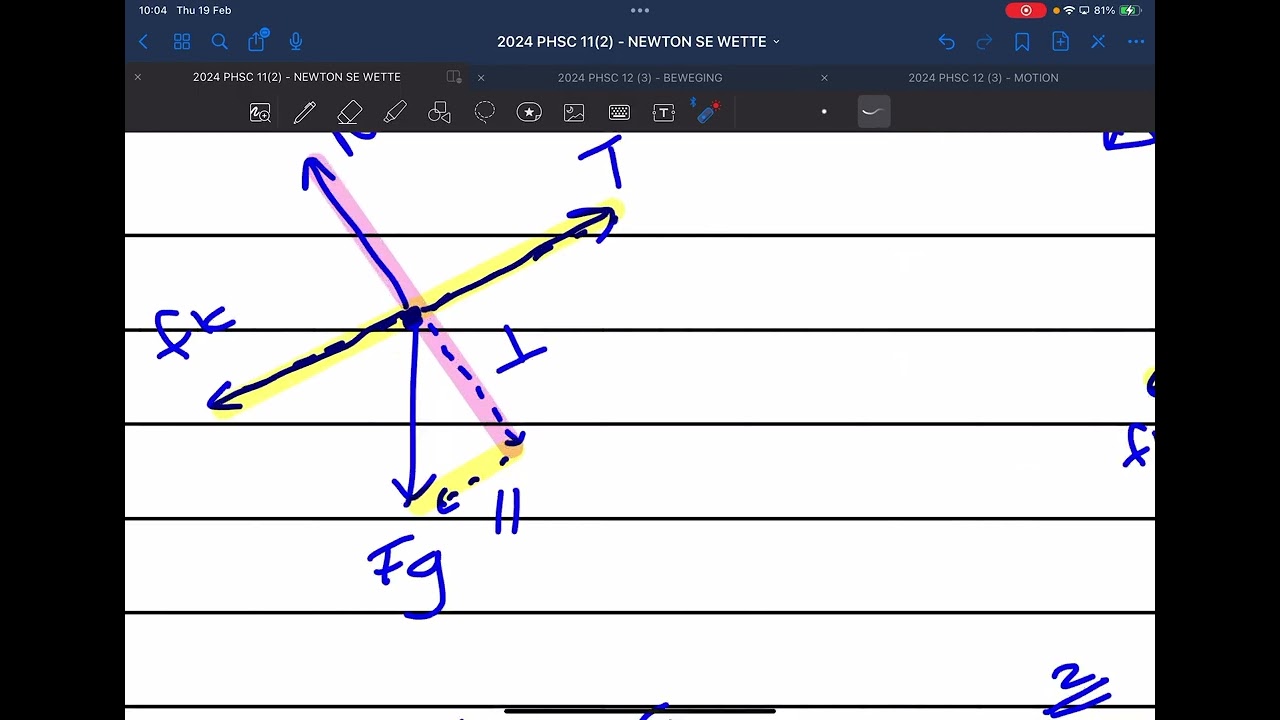Choose the small dot stroke thickness
1280x720 pixels.
tap(824, 112)
